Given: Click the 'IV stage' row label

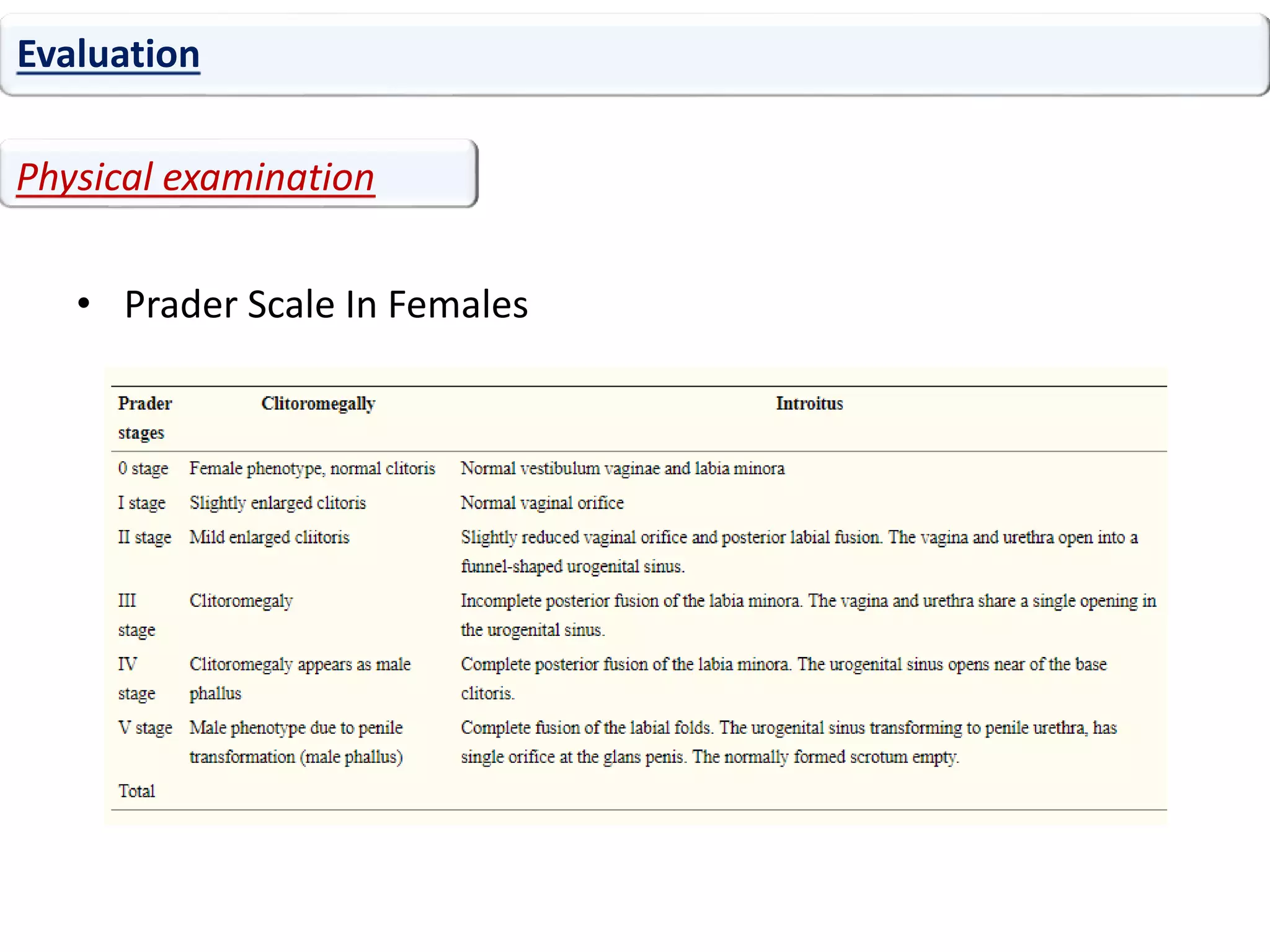Looking at the screenshot, I should tap(136, 679).
